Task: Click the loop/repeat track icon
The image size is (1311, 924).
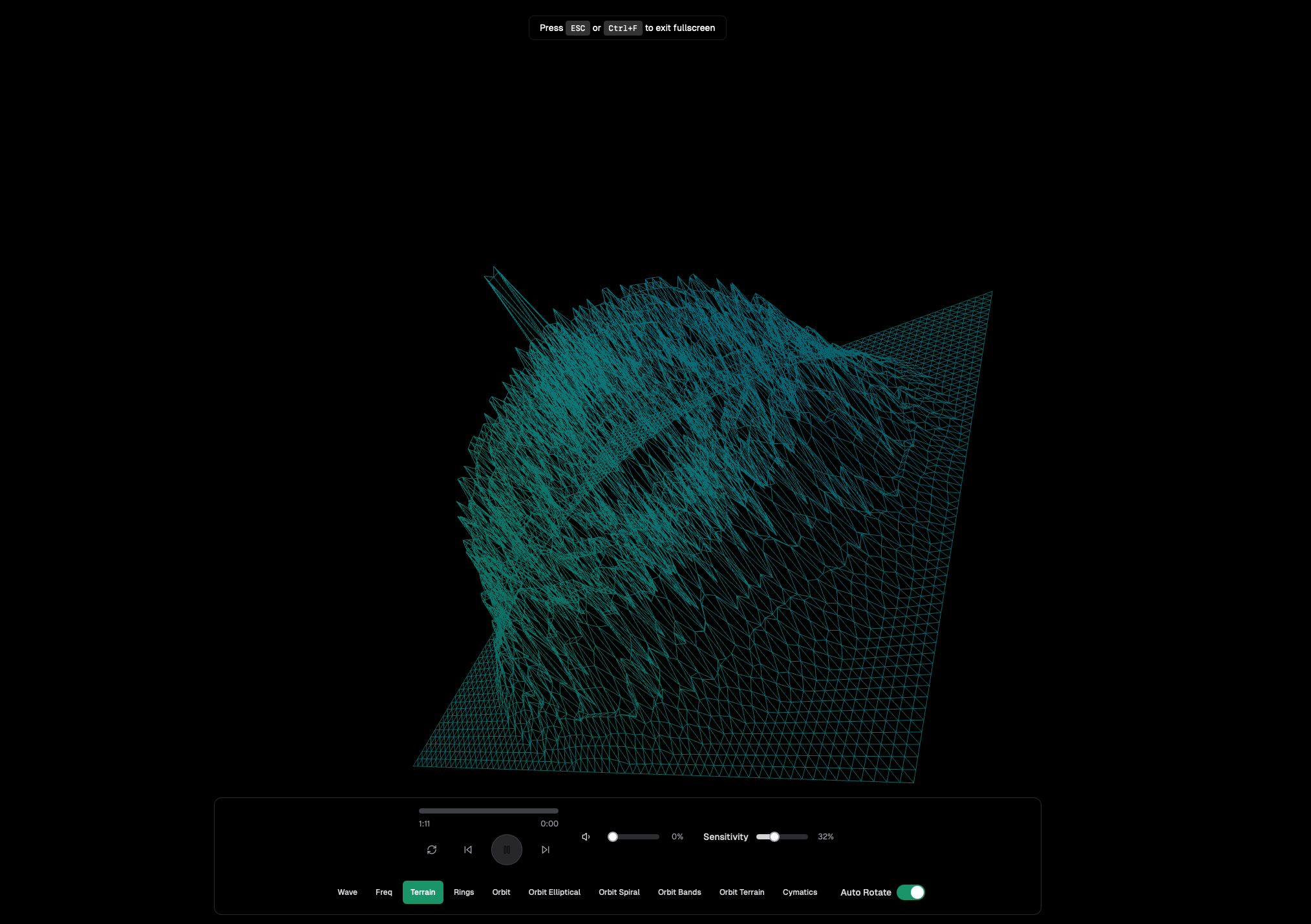Action: tap(432, 850)
